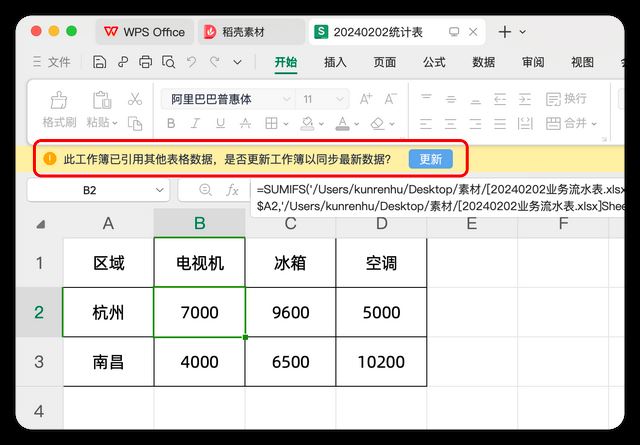Click Wrap Text (换行) button
This screenshot has width=640, height=445.
(x=567, y=99)
